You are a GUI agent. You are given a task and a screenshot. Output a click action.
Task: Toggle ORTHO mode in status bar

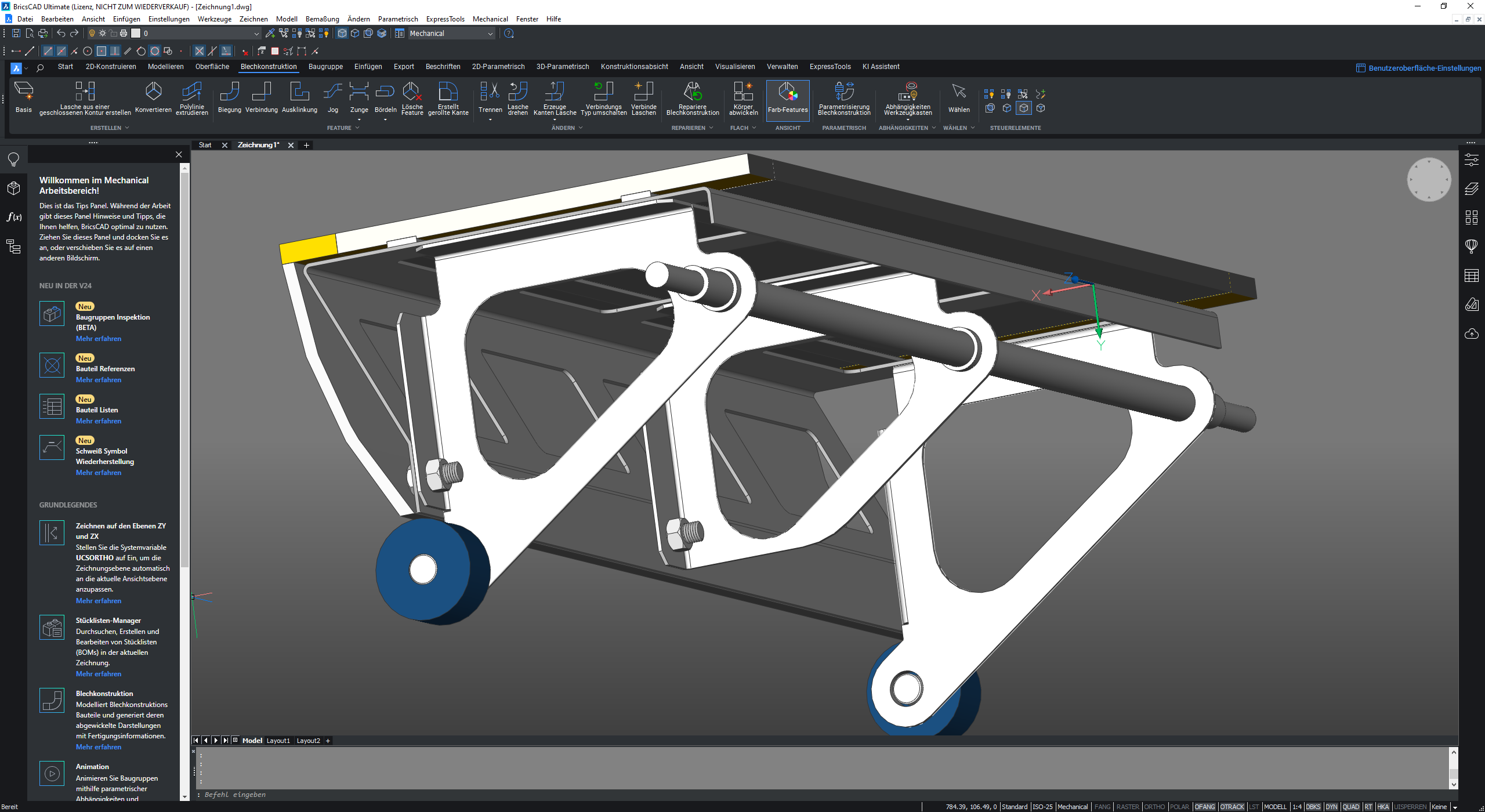pos(1154,807)
